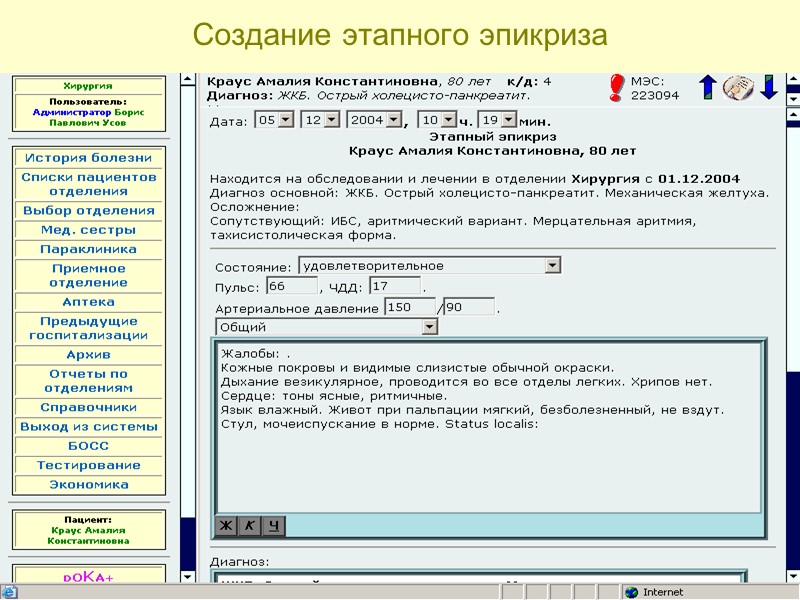
Task: Click patient name in Пациент sidebar box
Action: click(x=88, y=536)
